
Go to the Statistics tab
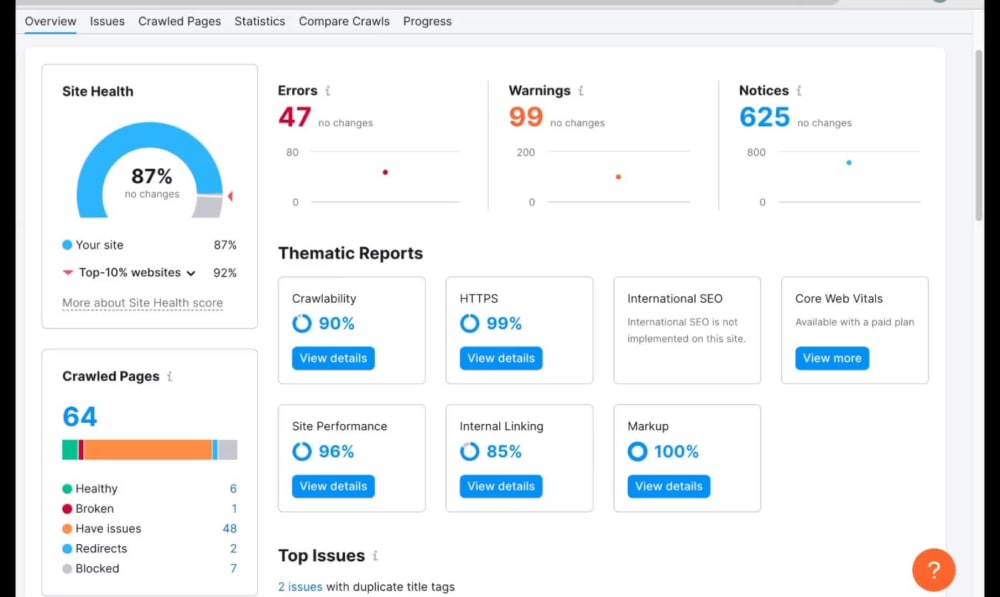coord(260,21)
